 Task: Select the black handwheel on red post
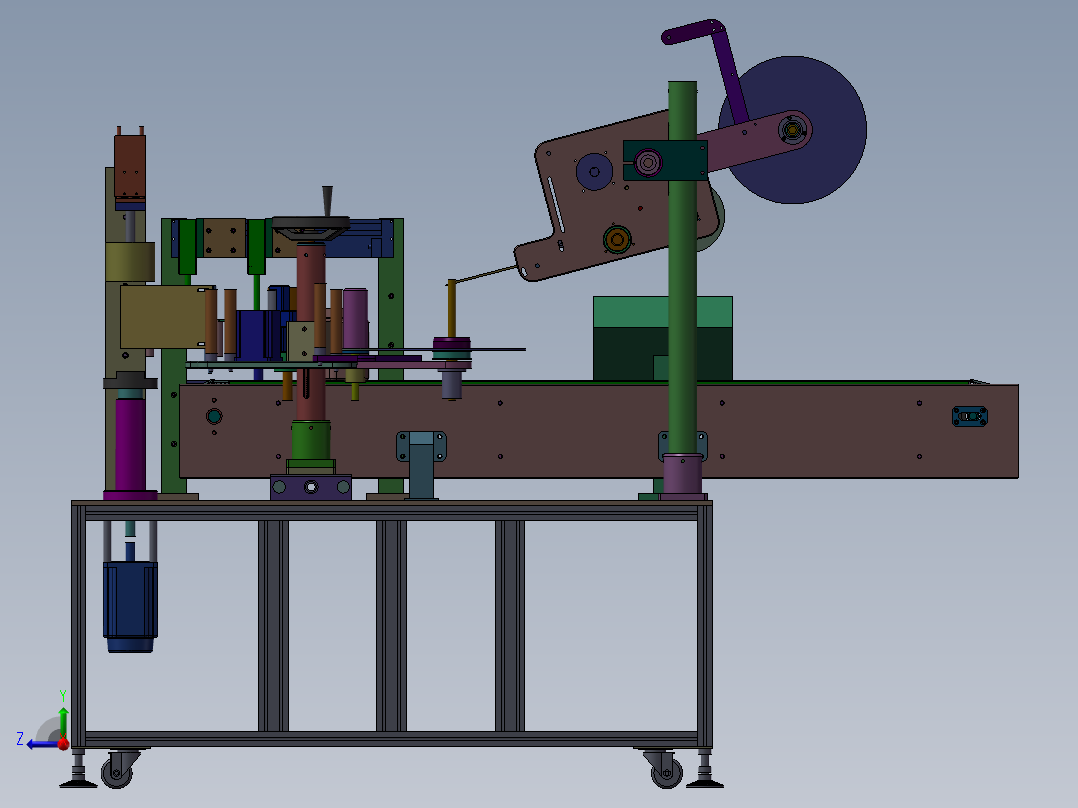[x=311, y=227]
